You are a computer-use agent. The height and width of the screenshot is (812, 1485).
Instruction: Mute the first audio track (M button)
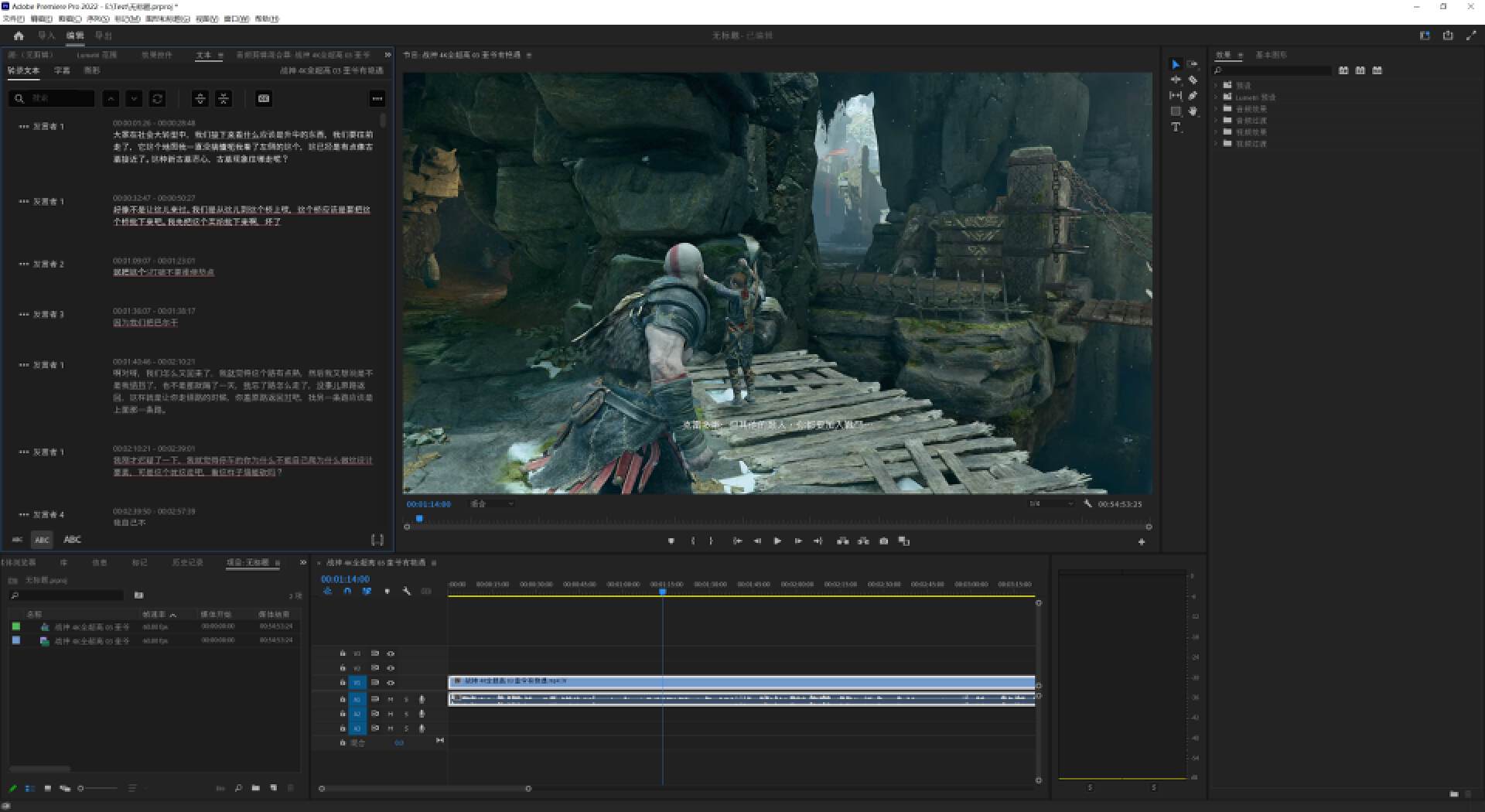391,699
